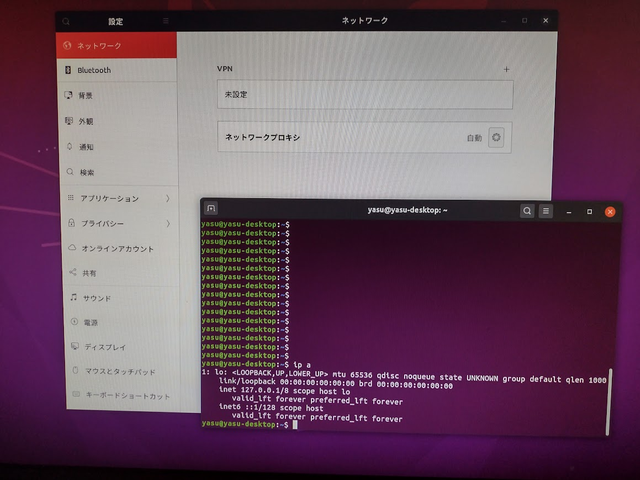Screen dimensions: 640x480
Task: Click the 通知 bell icon
Action: 69,146
